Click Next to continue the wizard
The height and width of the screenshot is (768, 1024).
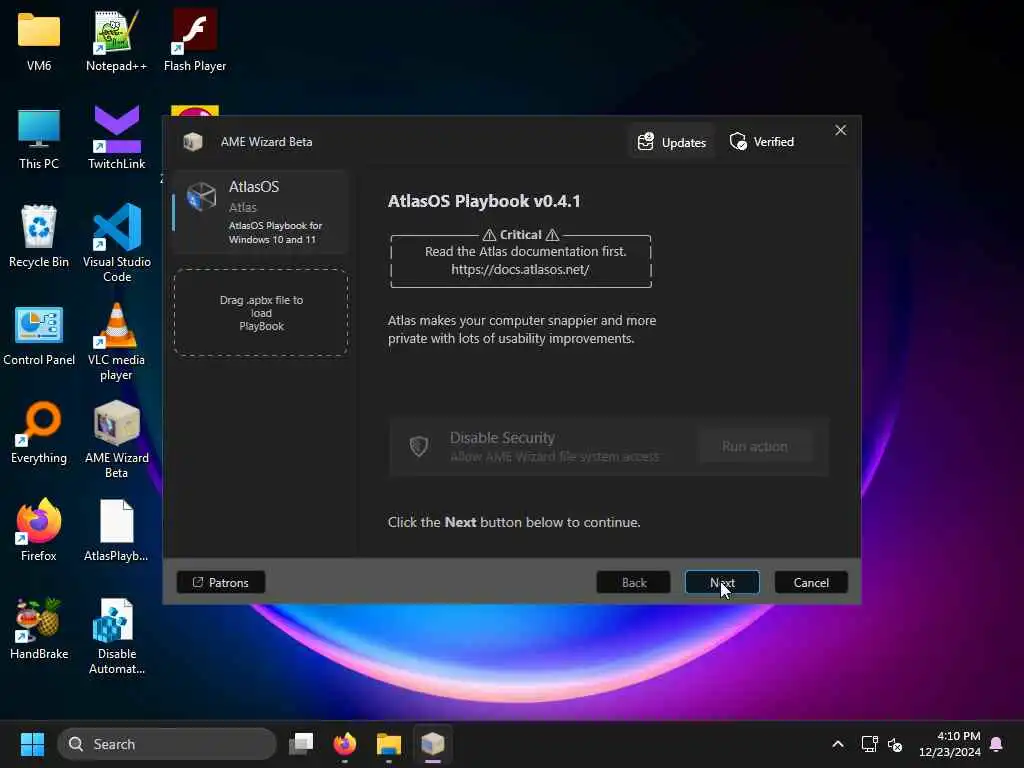[x=722, y=582]
